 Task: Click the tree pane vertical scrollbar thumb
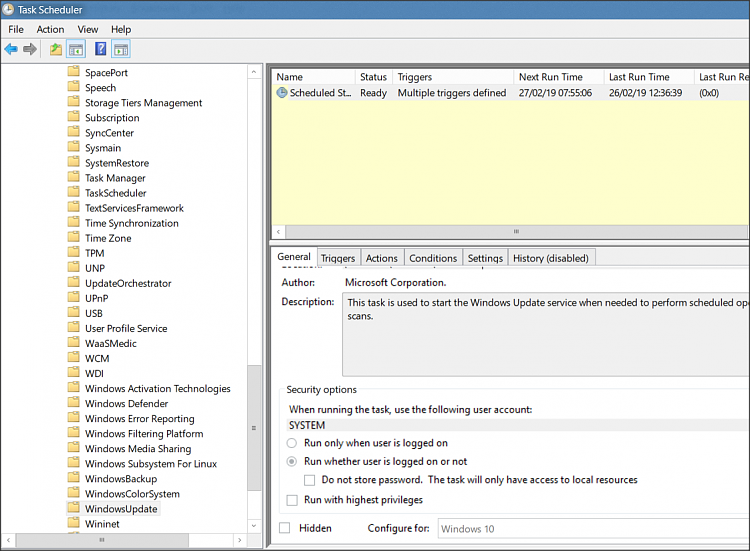coord(254,428)
